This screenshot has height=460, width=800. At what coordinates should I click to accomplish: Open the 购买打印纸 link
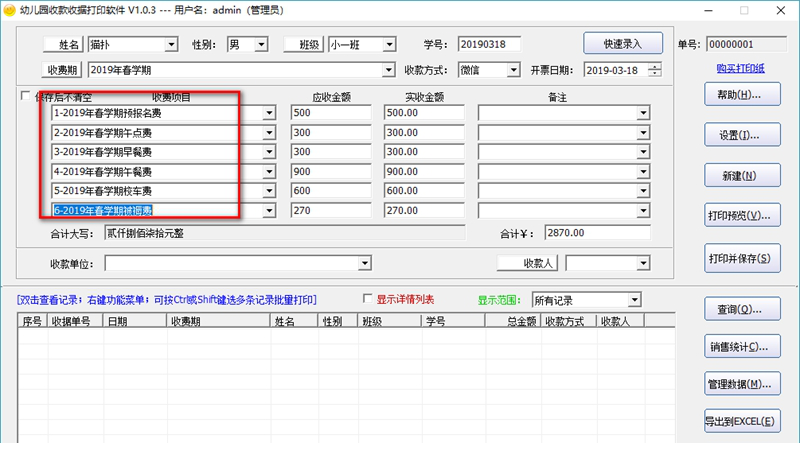coord(741,68)
